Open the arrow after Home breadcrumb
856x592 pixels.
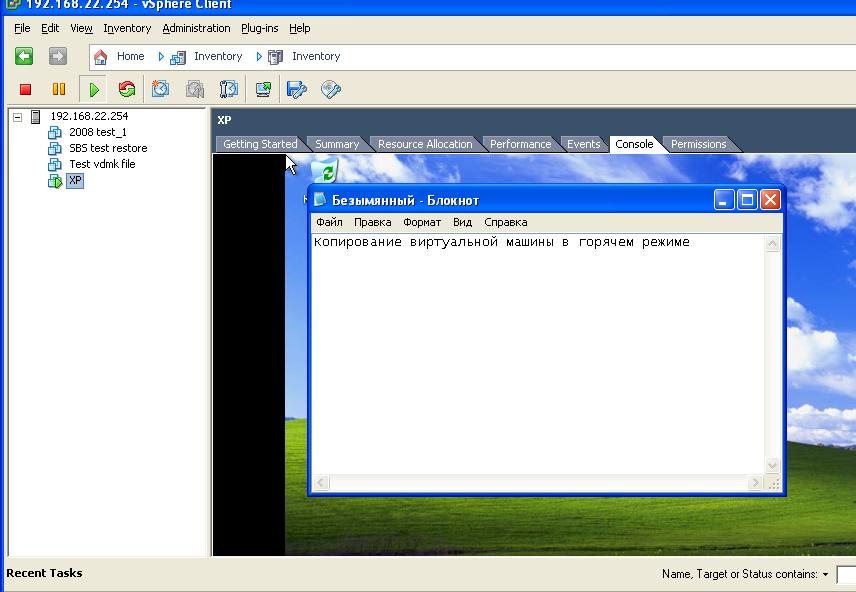tap(161, 56)
